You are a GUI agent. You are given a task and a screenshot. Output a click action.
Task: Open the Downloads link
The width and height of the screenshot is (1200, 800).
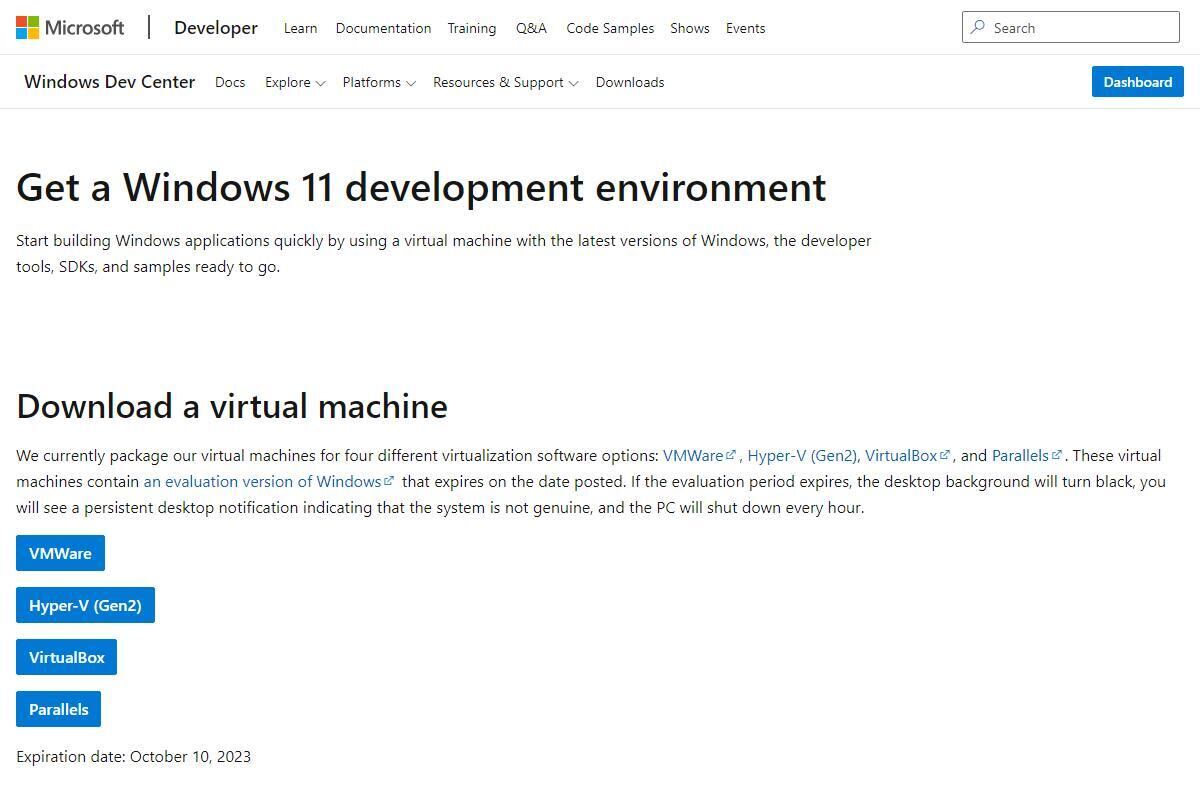[630, 82]
